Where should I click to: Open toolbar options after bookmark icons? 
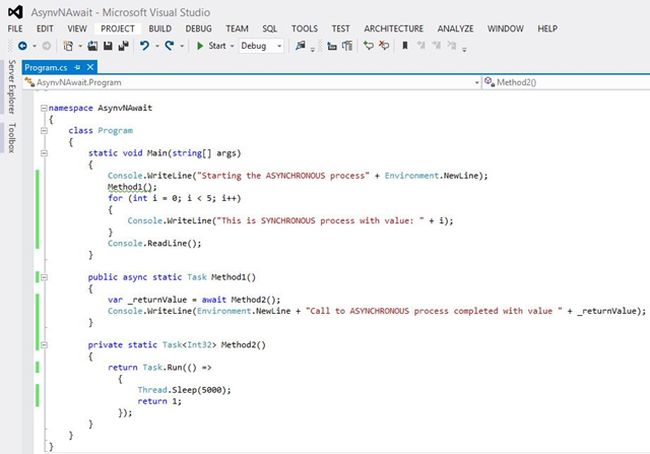click(464, 49)
